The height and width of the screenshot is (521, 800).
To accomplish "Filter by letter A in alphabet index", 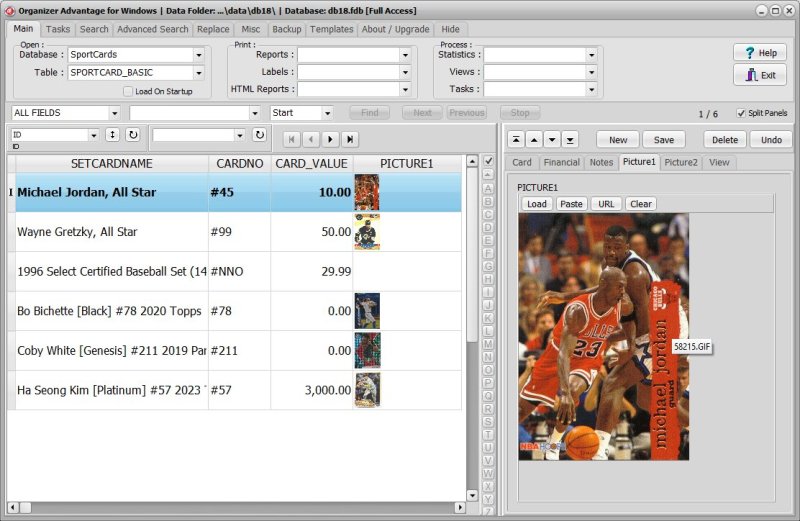I will coord(488,188).
